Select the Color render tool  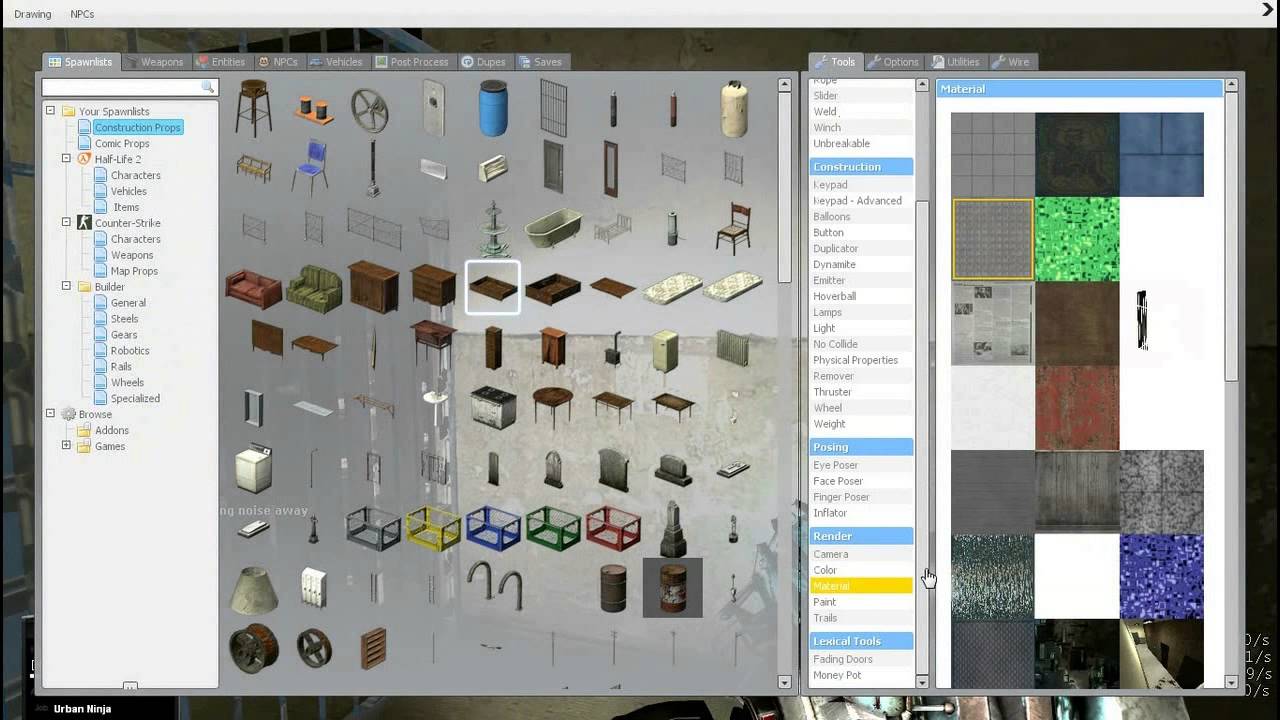click(x=861, y=570)
